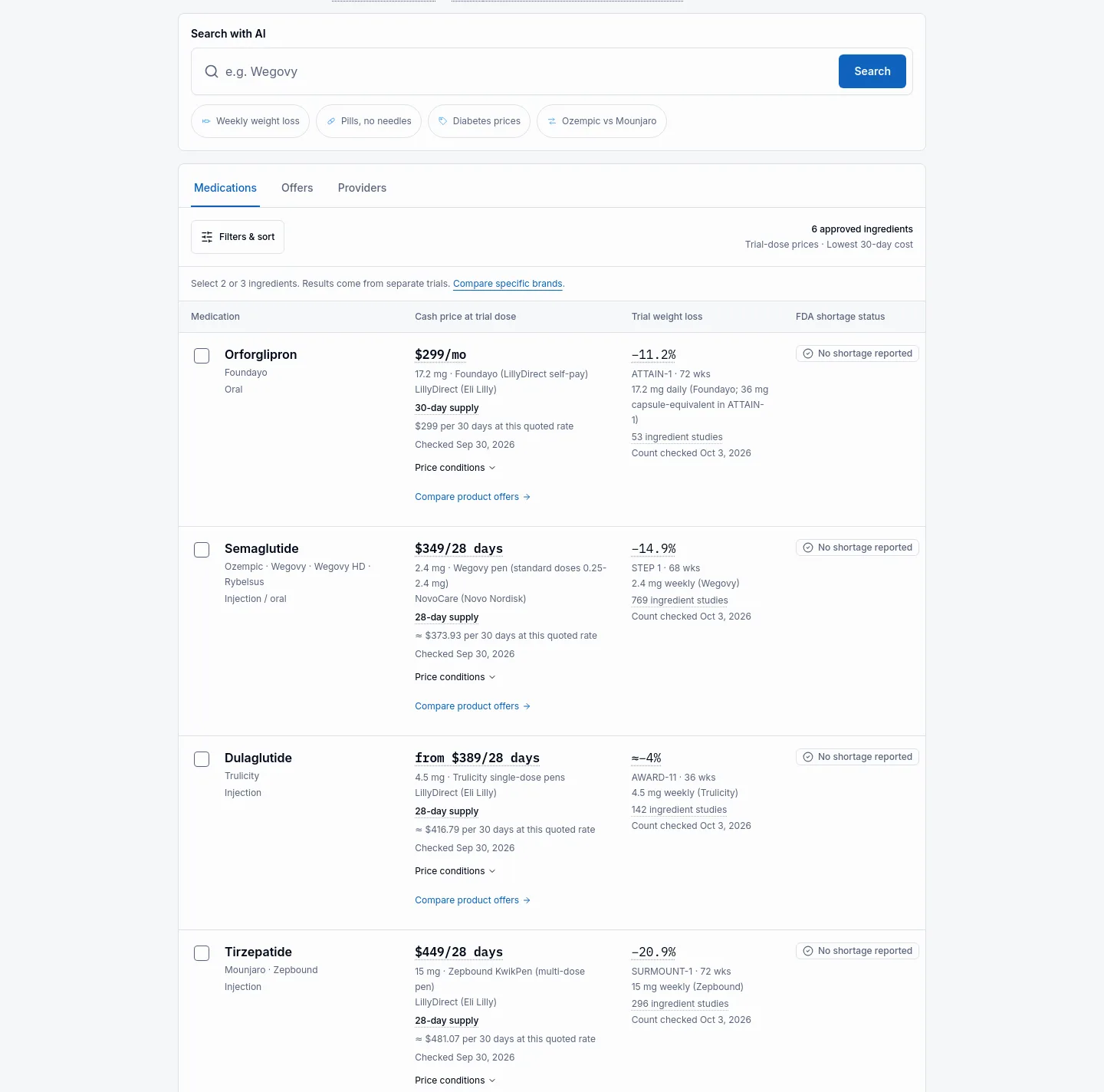
Task: Expand Price conditions for Orforglipron
Action: coord(455,468)
